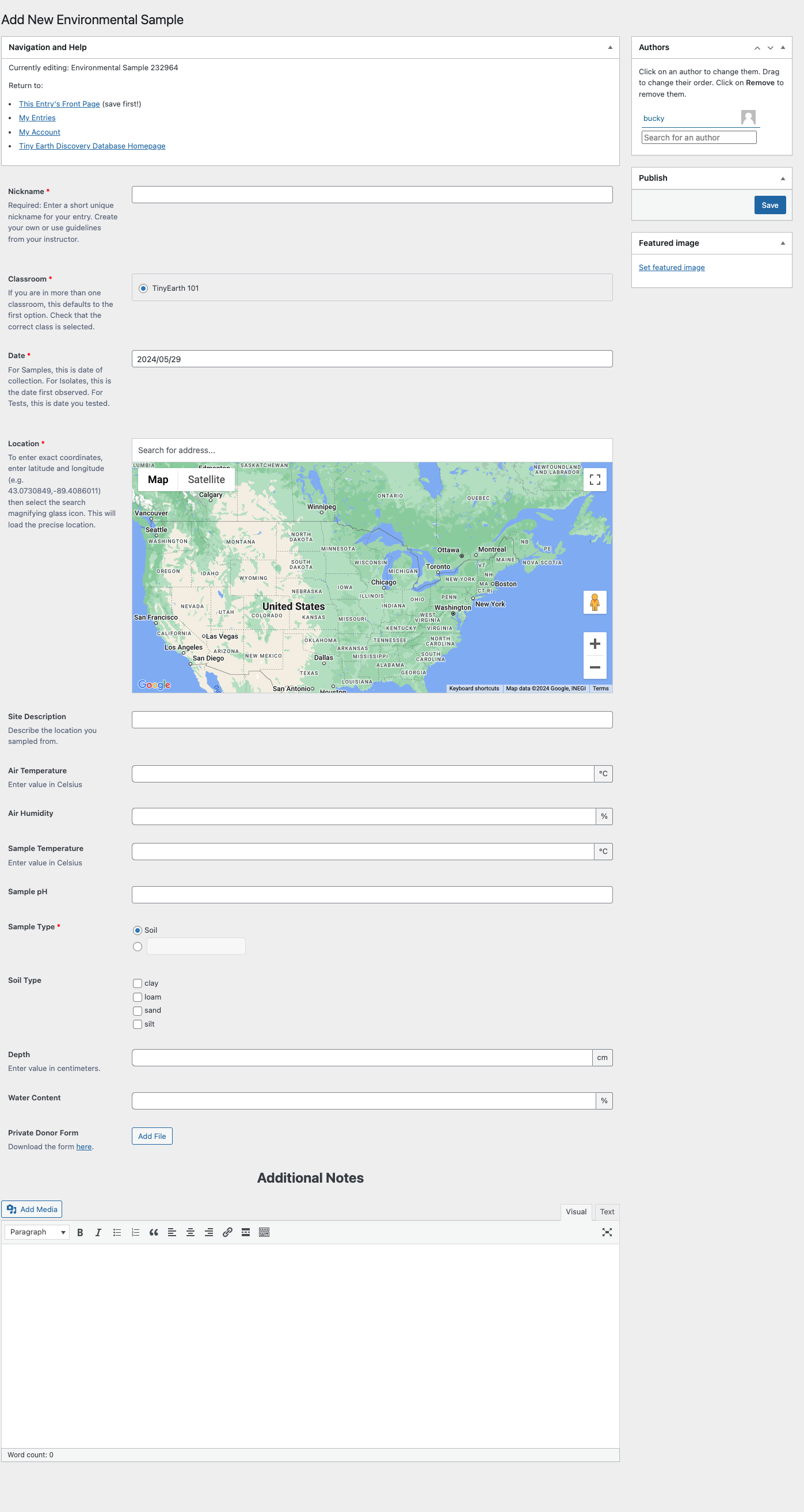This screenshot has height=1512, width=804.
Task: Switch to Map view
Action: (158, 480)
